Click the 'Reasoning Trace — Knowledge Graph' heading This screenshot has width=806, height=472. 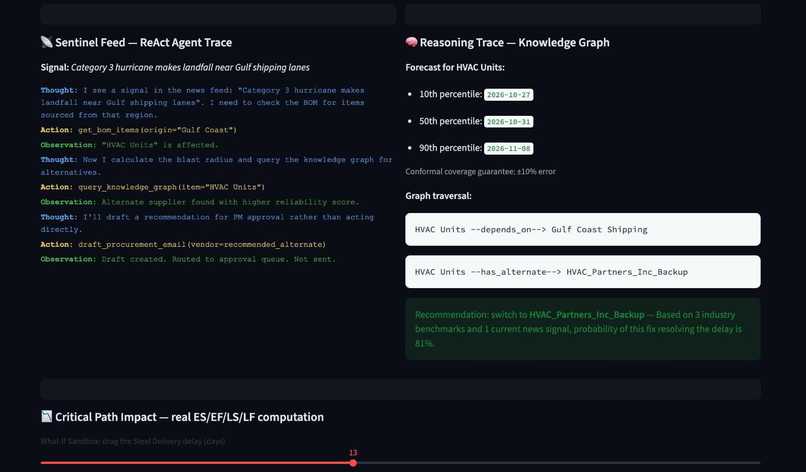click(x=515, y=43)
